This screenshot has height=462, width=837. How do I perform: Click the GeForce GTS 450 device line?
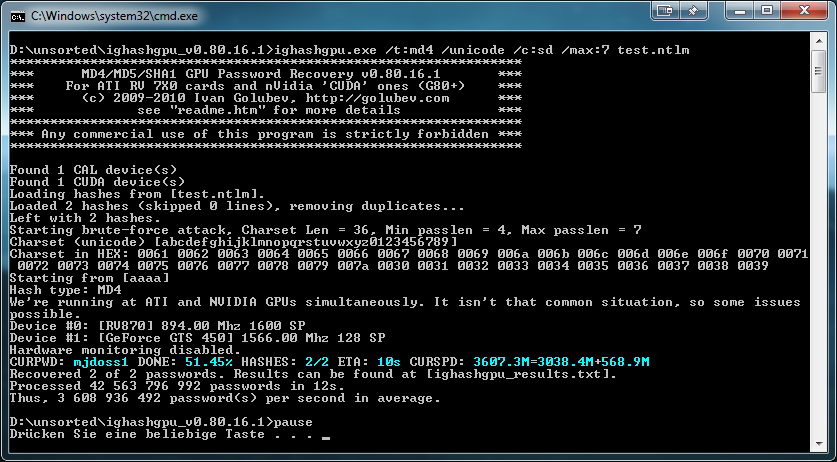(198, 338)
